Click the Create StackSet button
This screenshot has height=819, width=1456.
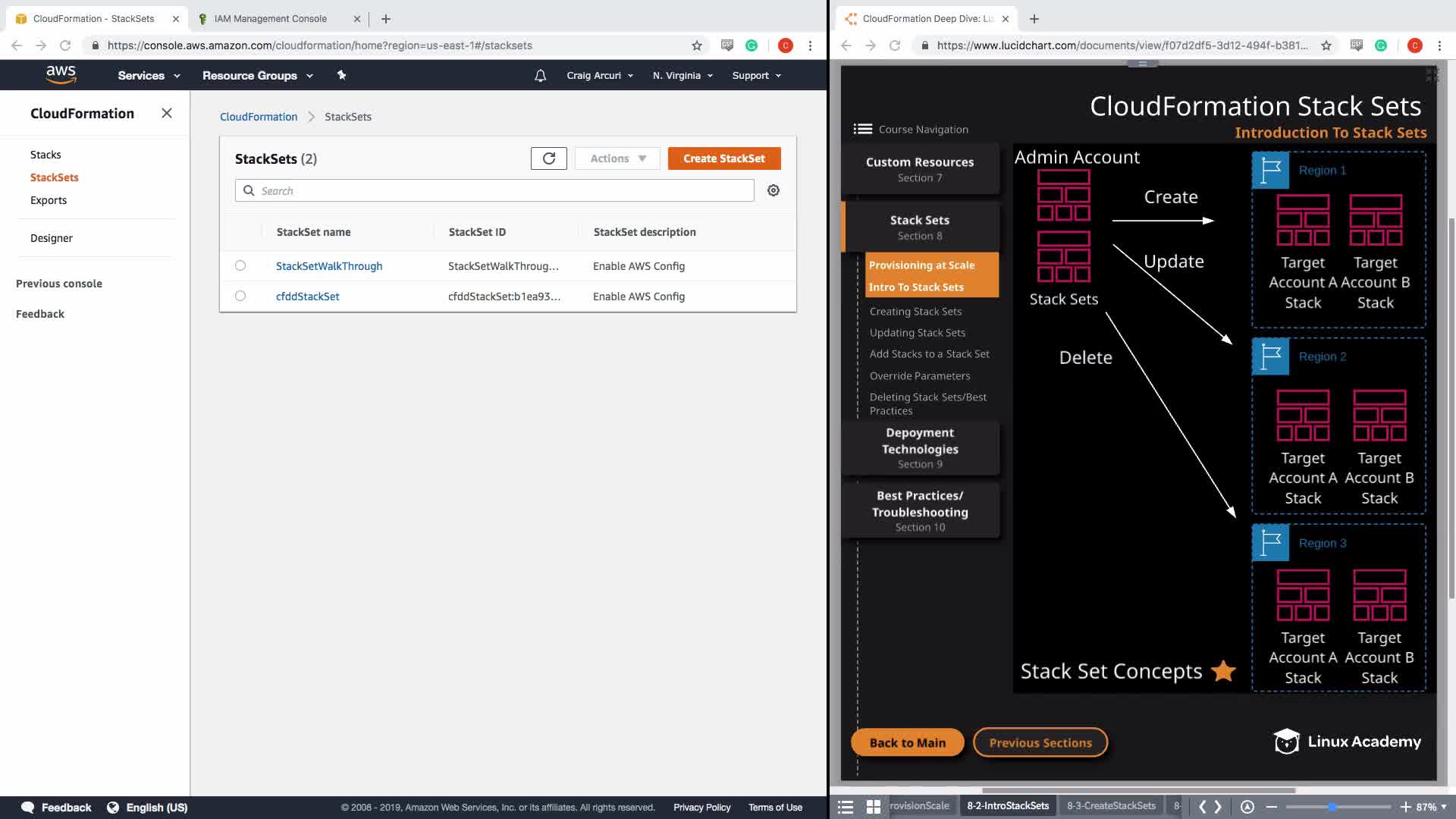[723, 158]
